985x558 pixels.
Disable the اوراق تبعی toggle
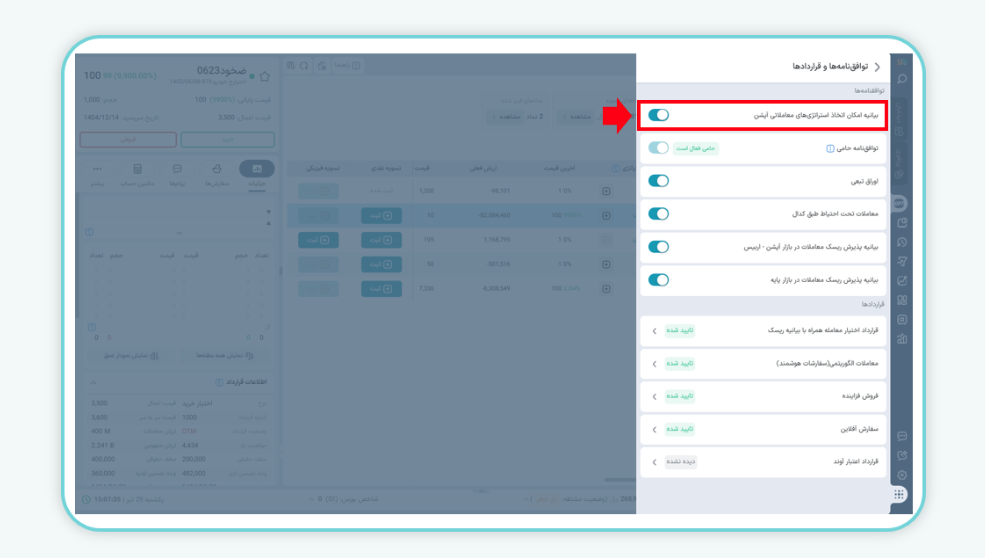coord(658,181)
